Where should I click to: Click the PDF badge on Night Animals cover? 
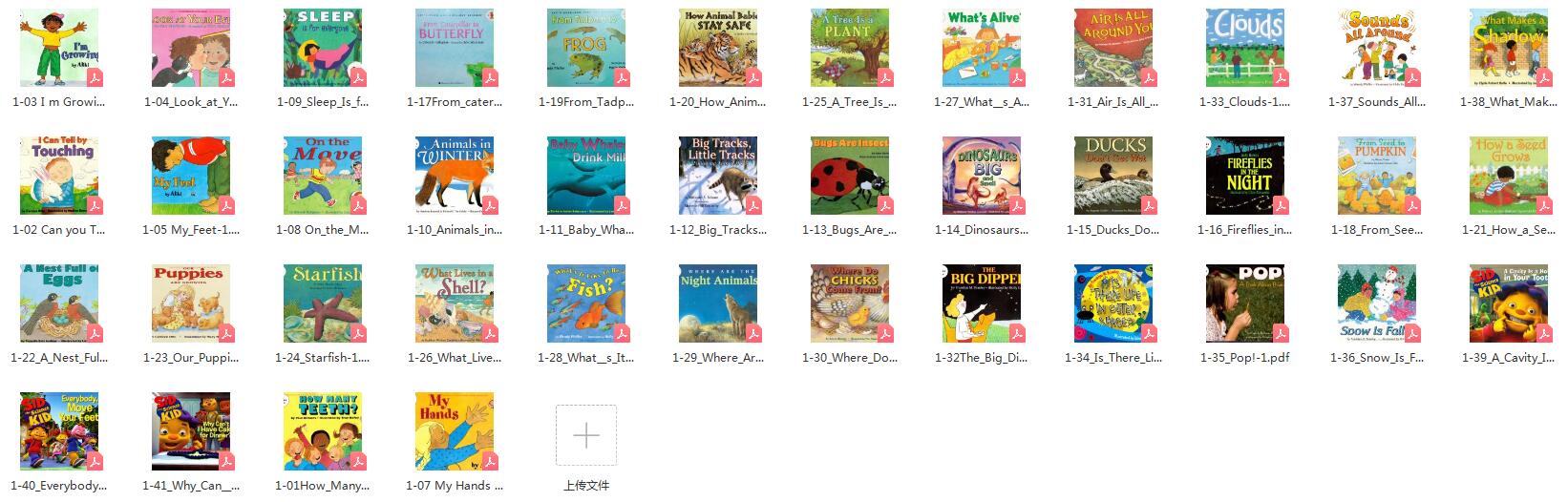tap(752, 334)
